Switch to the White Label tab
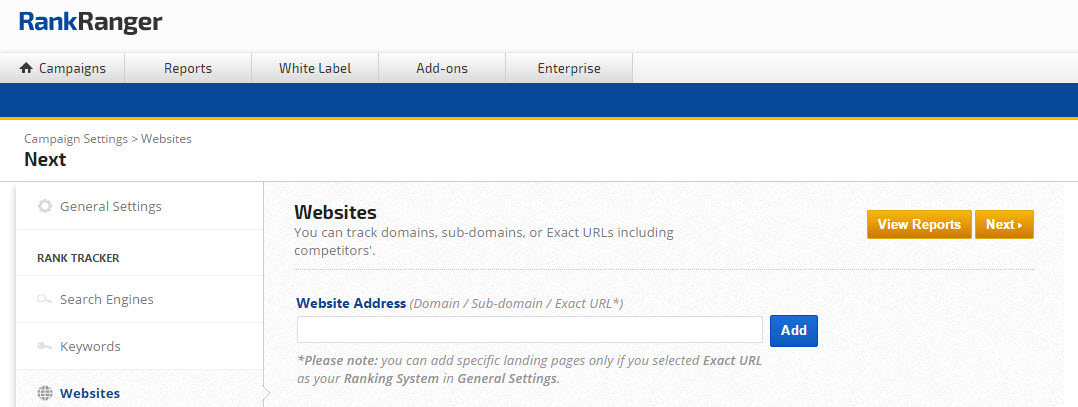The height and width of the screenshot is (407, 1078). click(x=315, y=69)
